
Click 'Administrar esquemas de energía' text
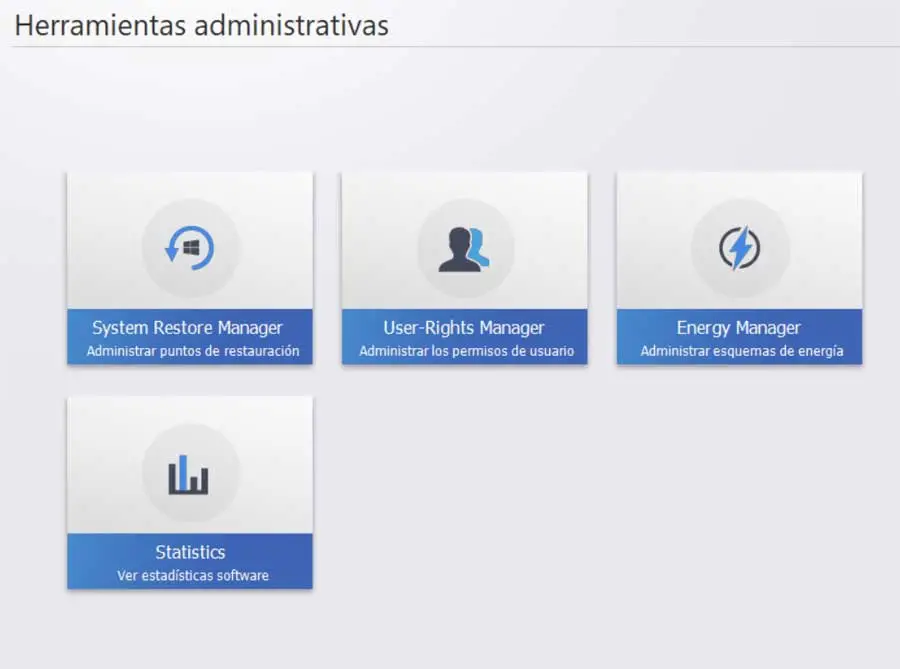point(742,351)
